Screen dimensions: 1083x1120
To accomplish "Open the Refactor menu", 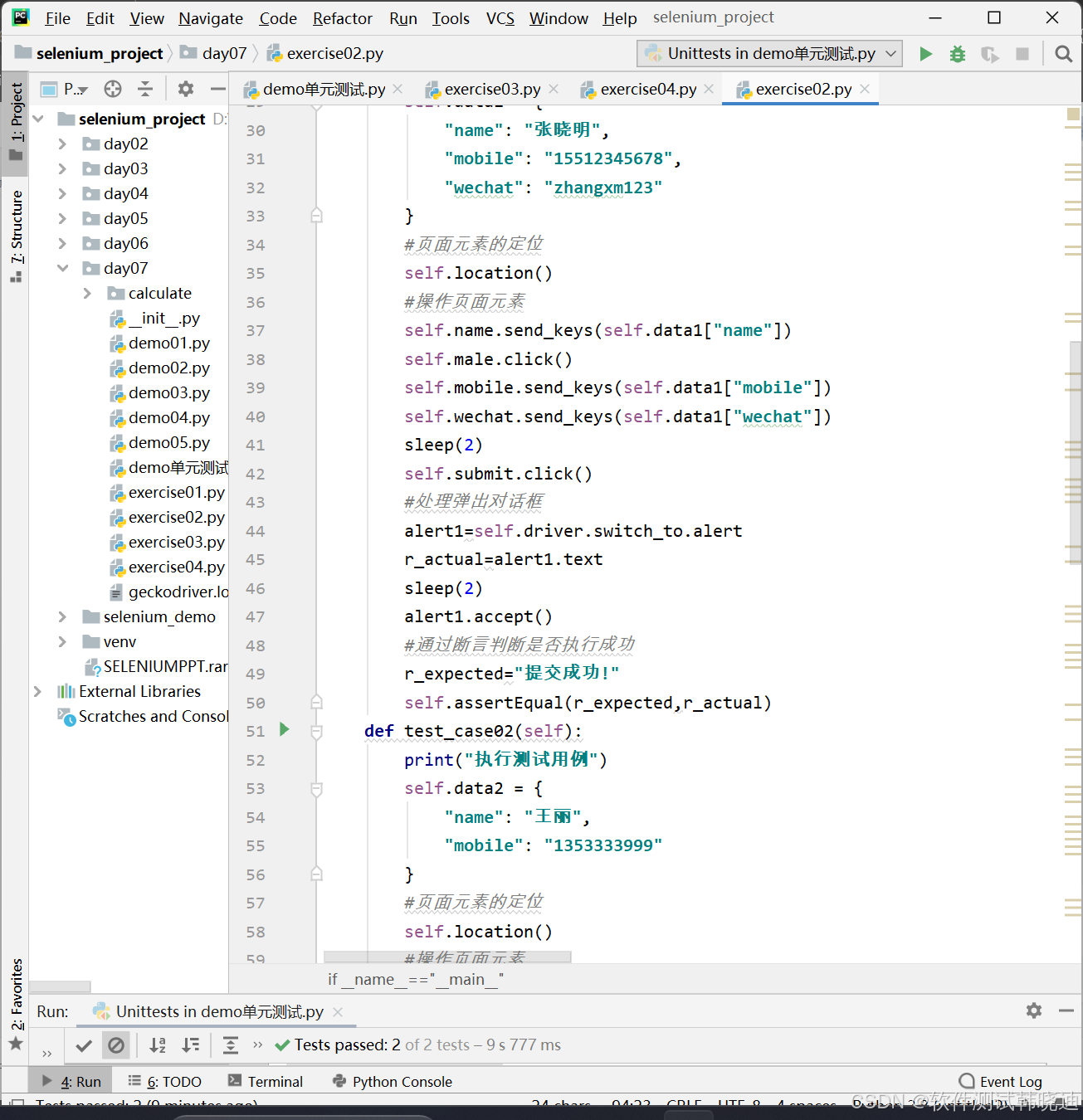I will (342, 18).
